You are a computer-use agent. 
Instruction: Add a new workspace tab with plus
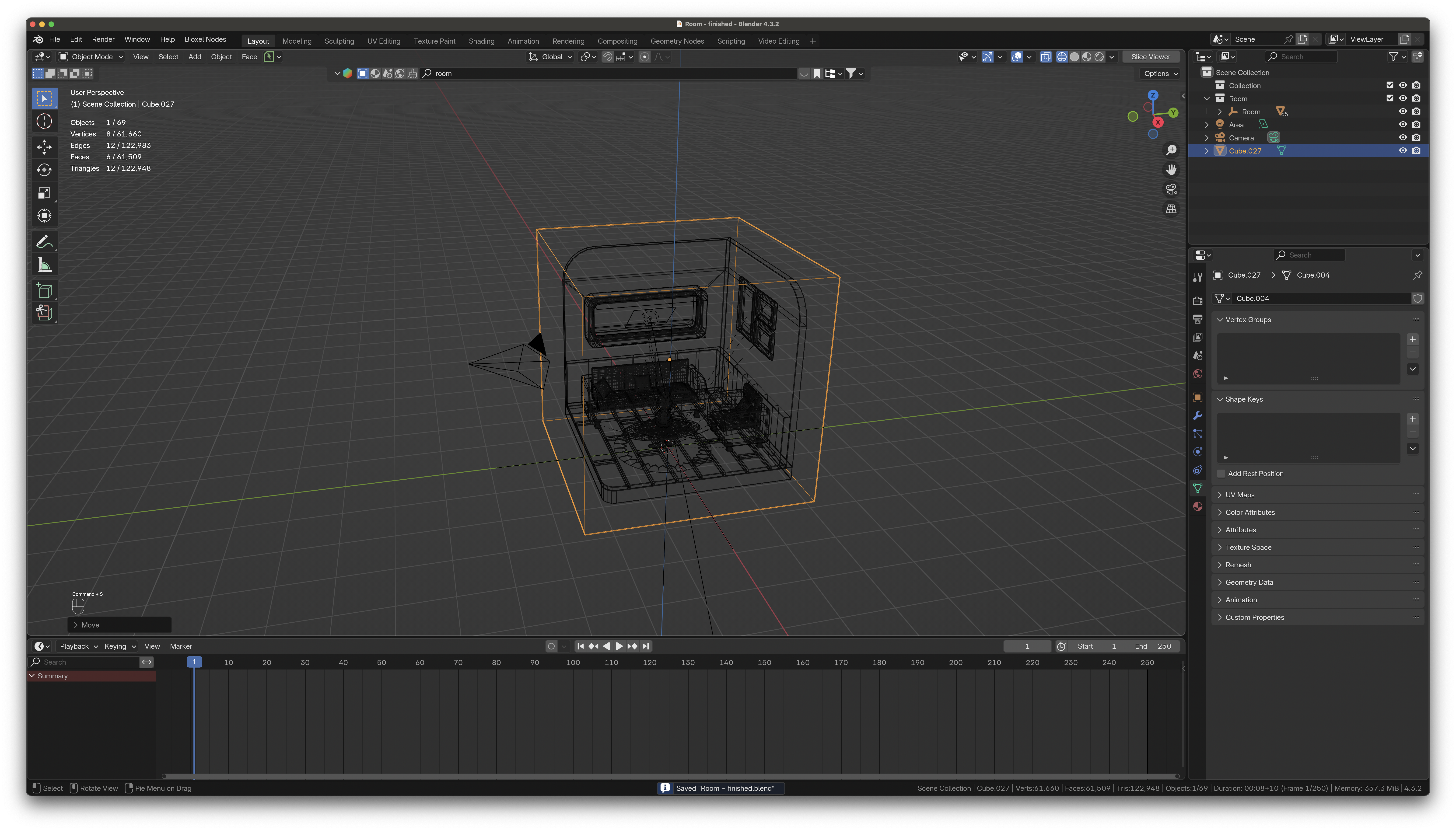pyautogui.click(x=813, y=41)
